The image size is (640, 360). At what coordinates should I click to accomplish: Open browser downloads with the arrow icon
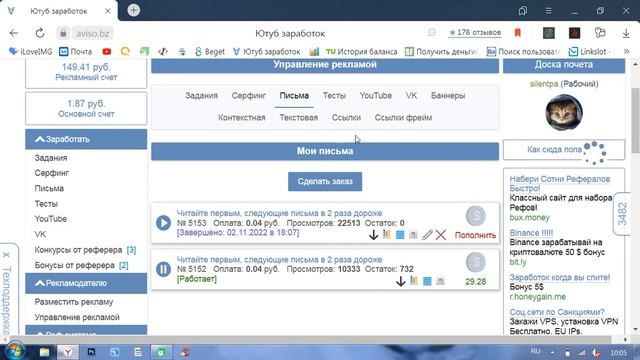pos(626,33)
